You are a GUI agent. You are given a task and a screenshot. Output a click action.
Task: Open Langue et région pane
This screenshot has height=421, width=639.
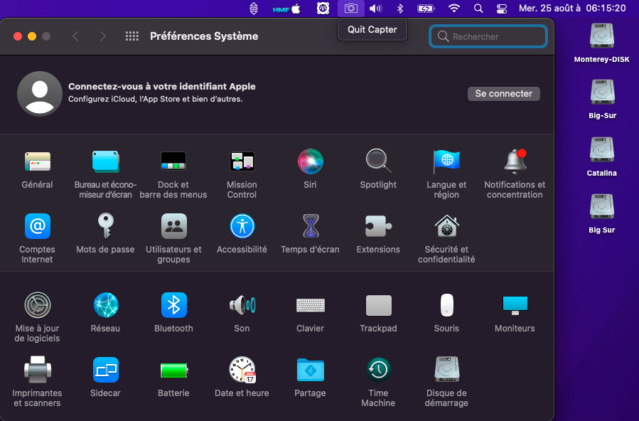click(x=446, y=162)
